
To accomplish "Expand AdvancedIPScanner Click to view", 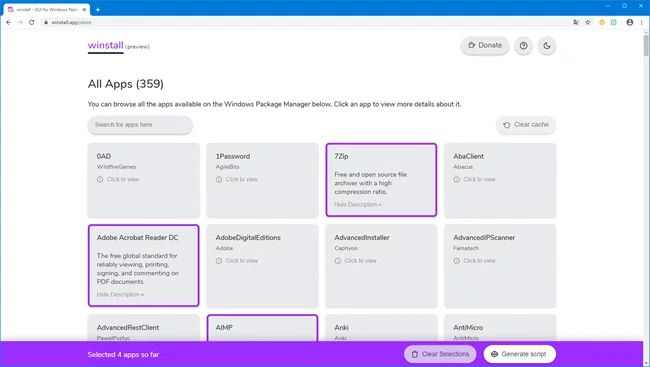I will coord(474,261).
